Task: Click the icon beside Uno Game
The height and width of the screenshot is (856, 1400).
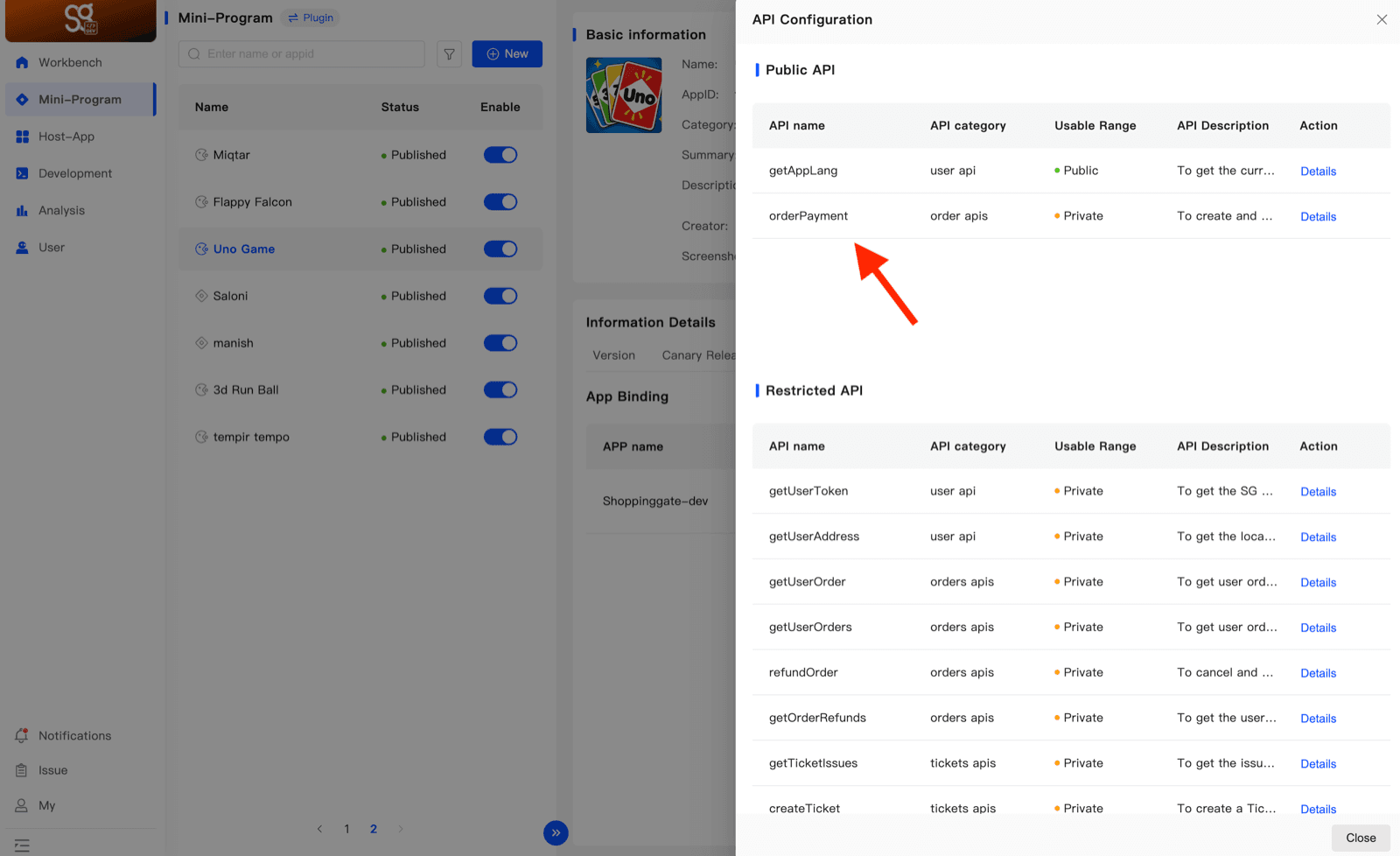Action: point(201,249)
